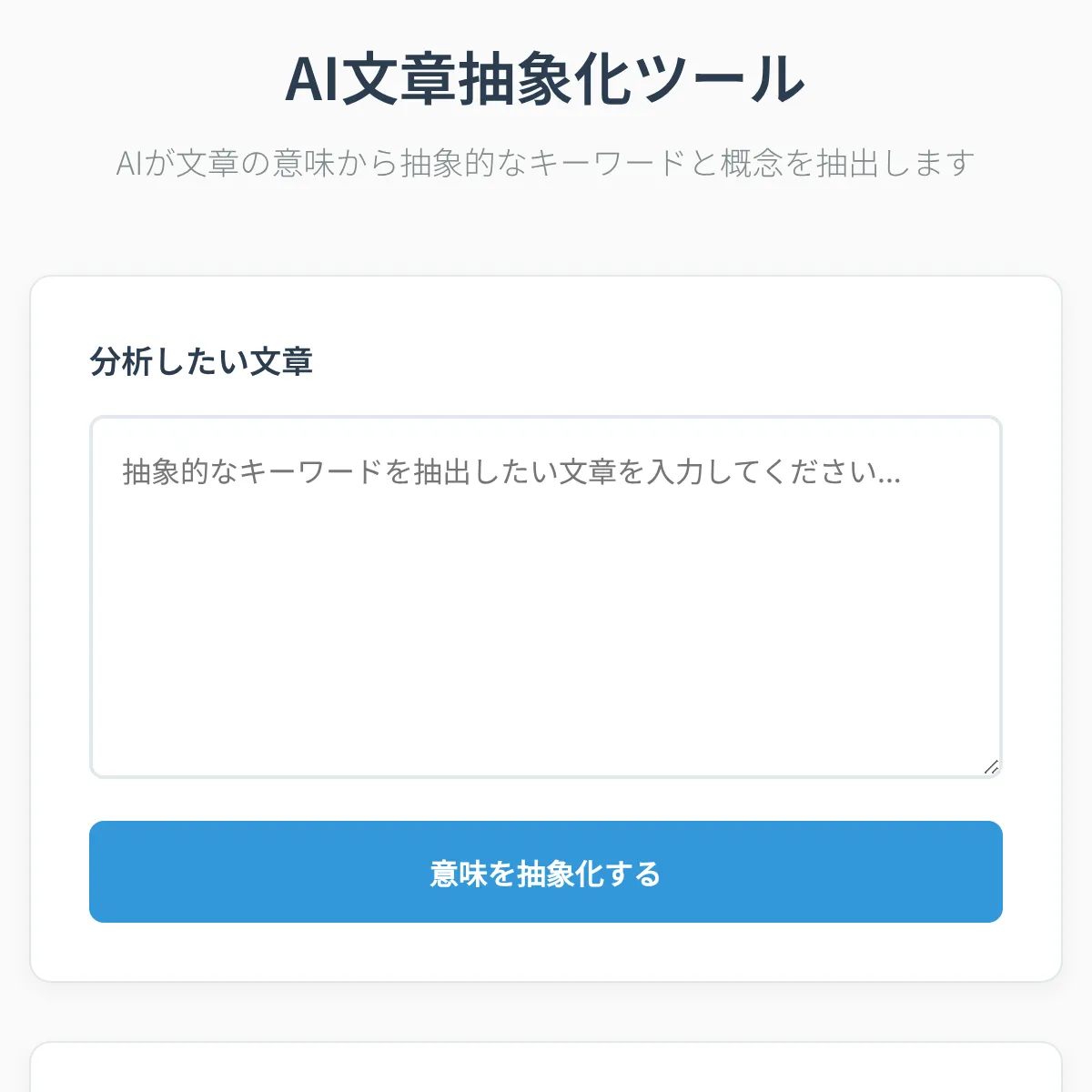The height and width of the screenshot is (1092, 1092).
Task: Click the center of the analyze button
Action: tap(544, 872)
